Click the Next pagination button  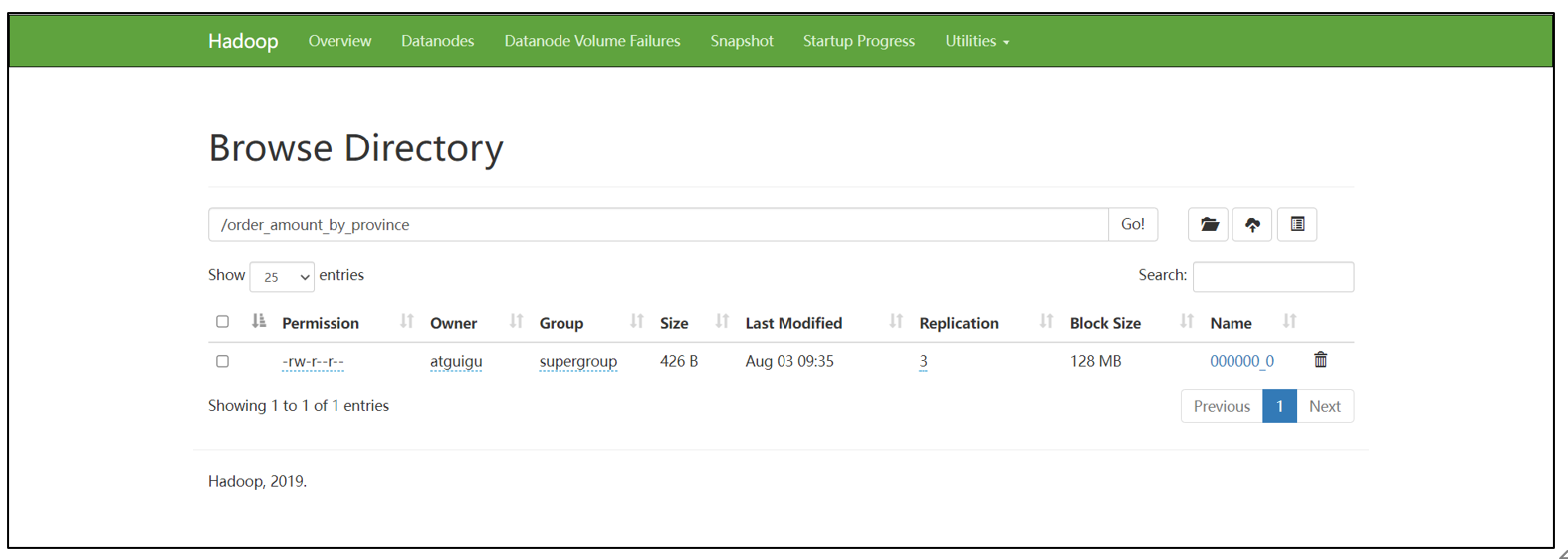click(x=1324, y=406)
